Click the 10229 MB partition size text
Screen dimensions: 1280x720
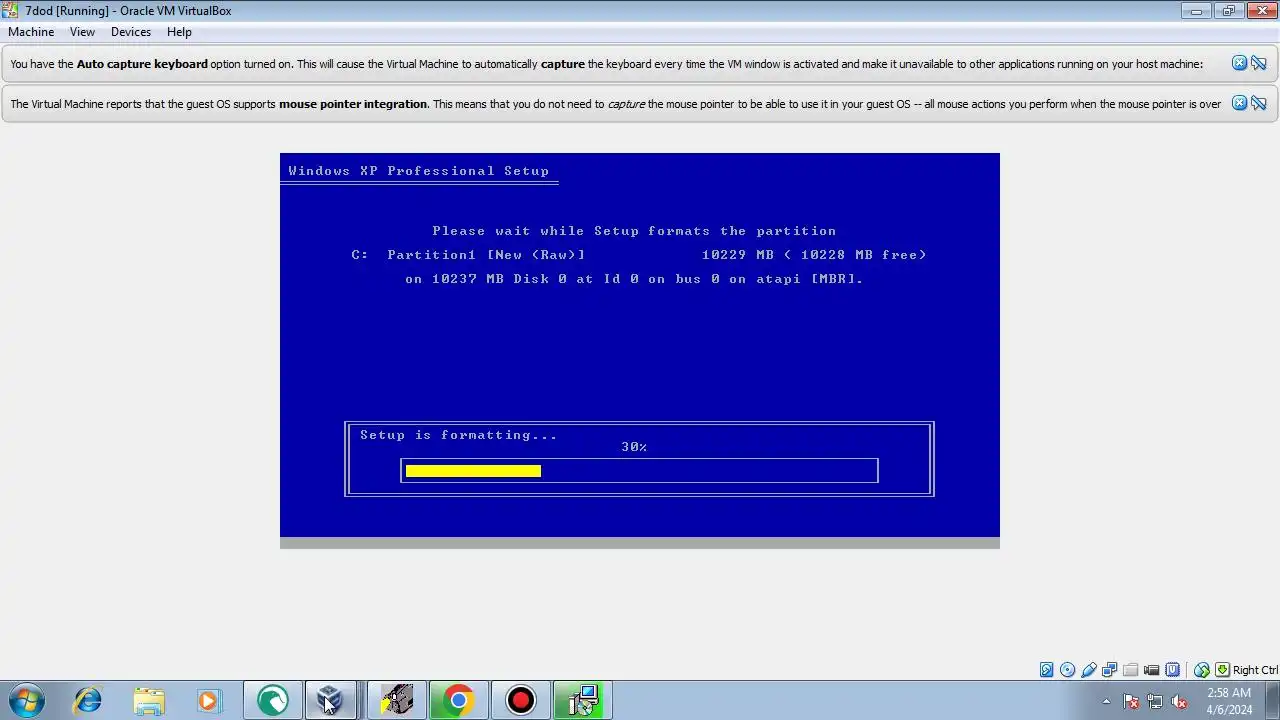pyautogui.click(x=738, y=255)
